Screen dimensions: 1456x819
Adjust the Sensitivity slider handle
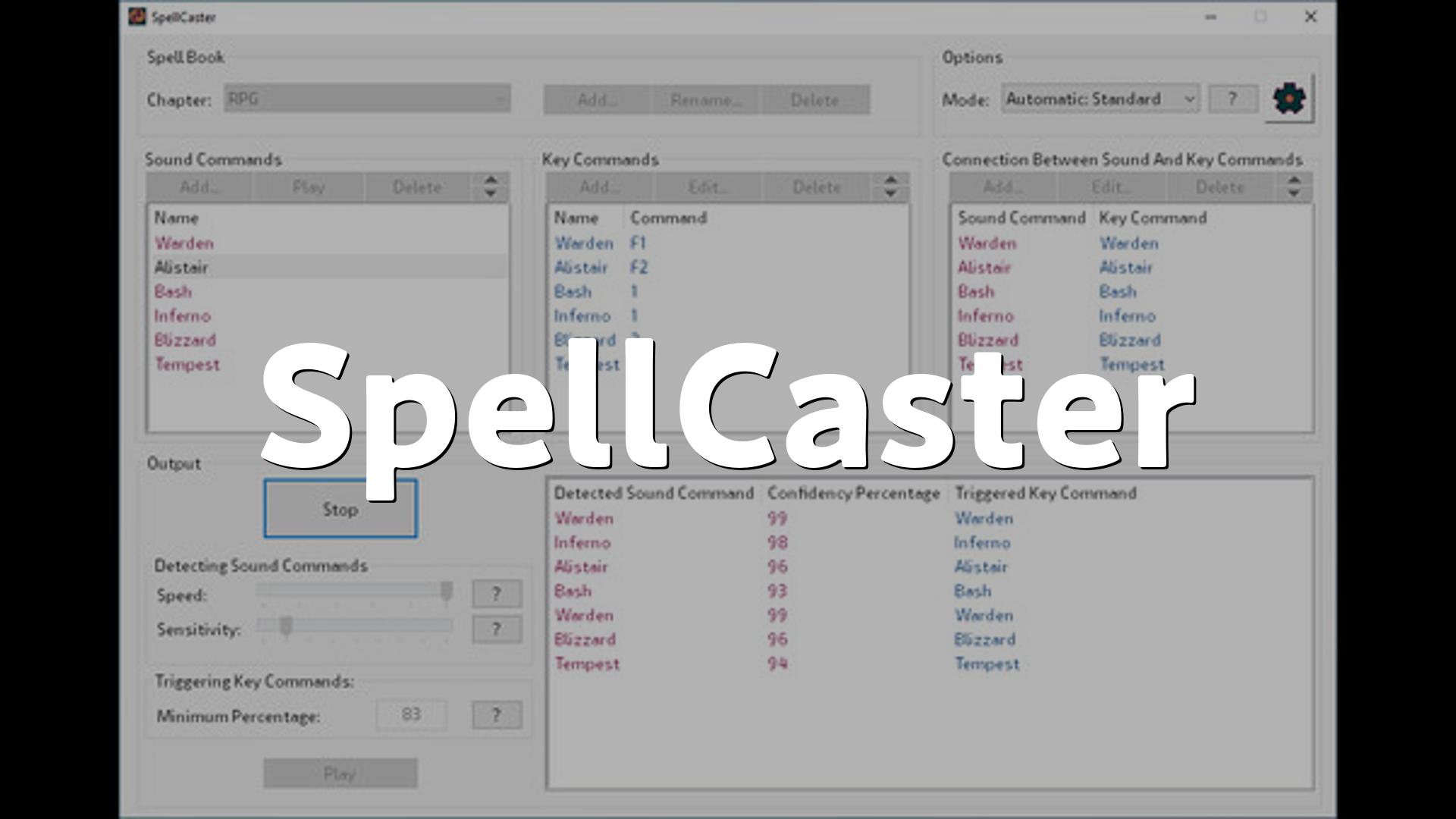[286, 626]
